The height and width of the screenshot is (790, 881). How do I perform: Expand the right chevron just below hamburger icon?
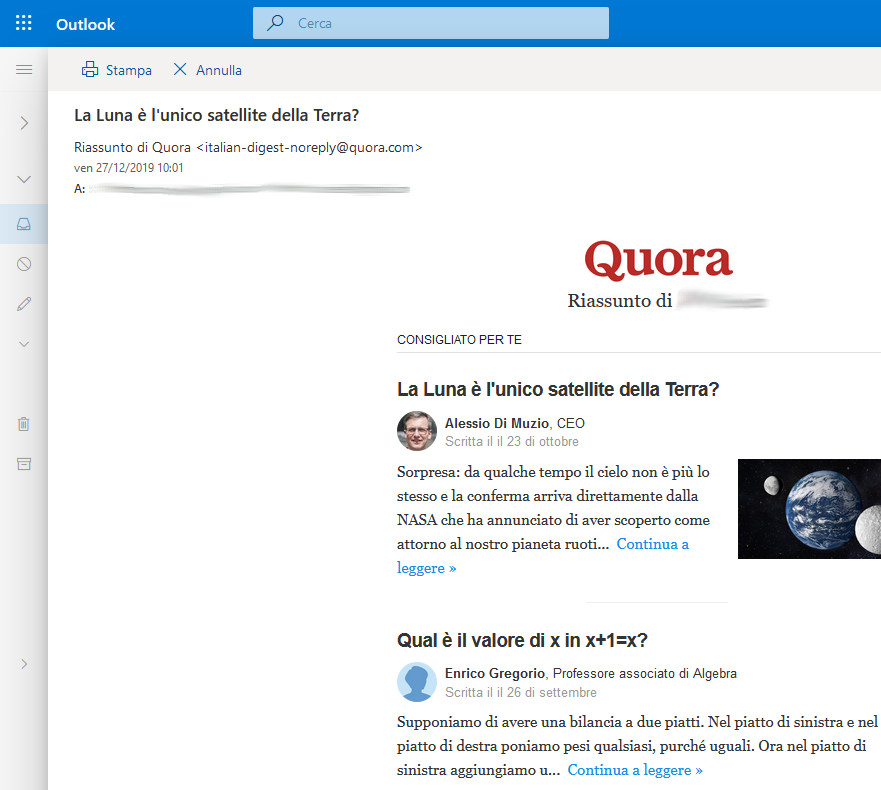pyautogui.click(x=24, y=123)
